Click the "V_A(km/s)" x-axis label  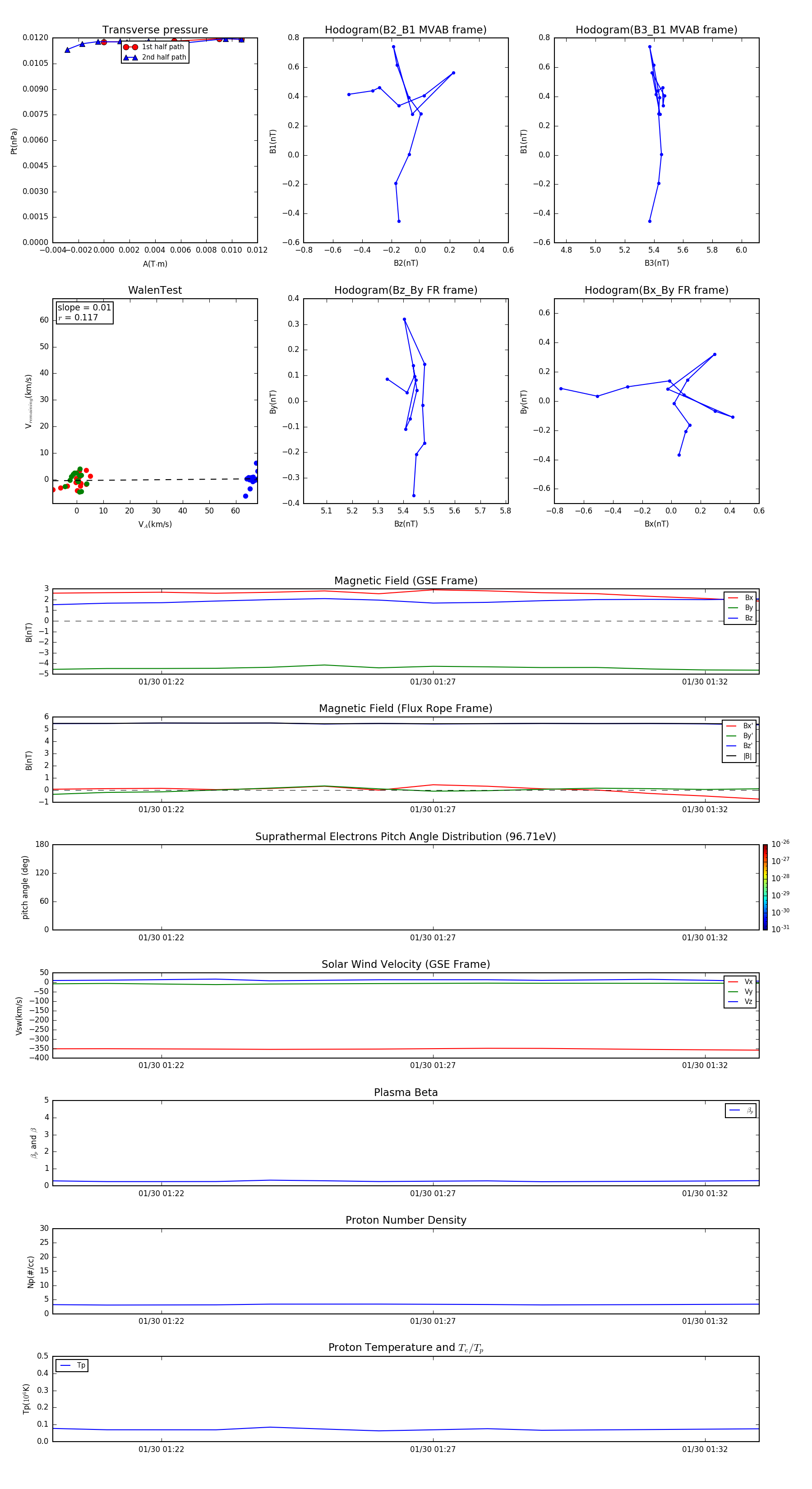point(155,524)
